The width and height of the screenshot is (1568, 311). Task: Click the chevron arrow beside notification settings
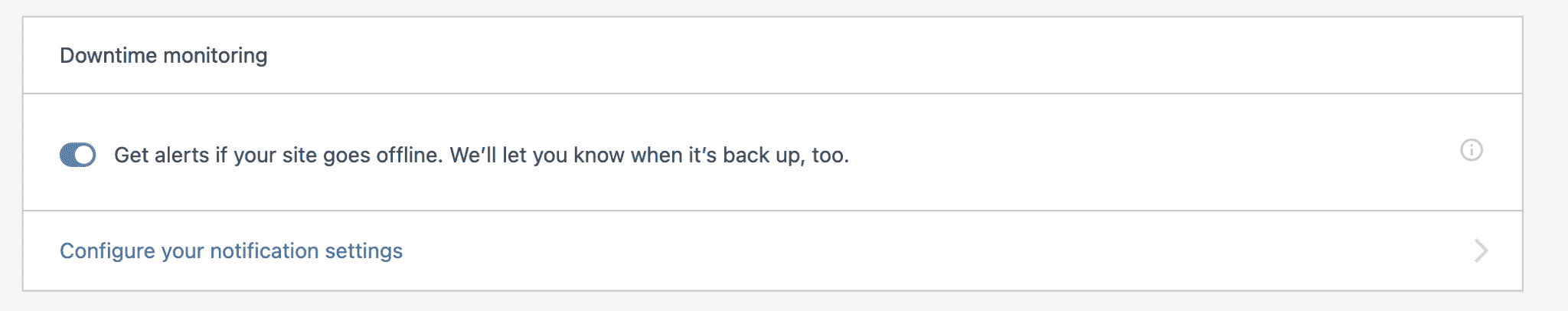pos(1481,250)
